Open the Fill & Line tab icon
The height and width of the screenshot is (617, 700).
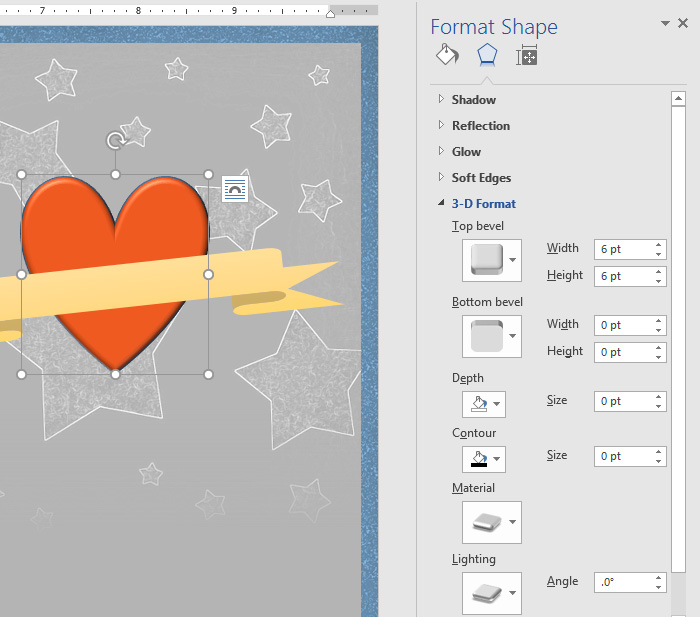[x=446, y=55]
